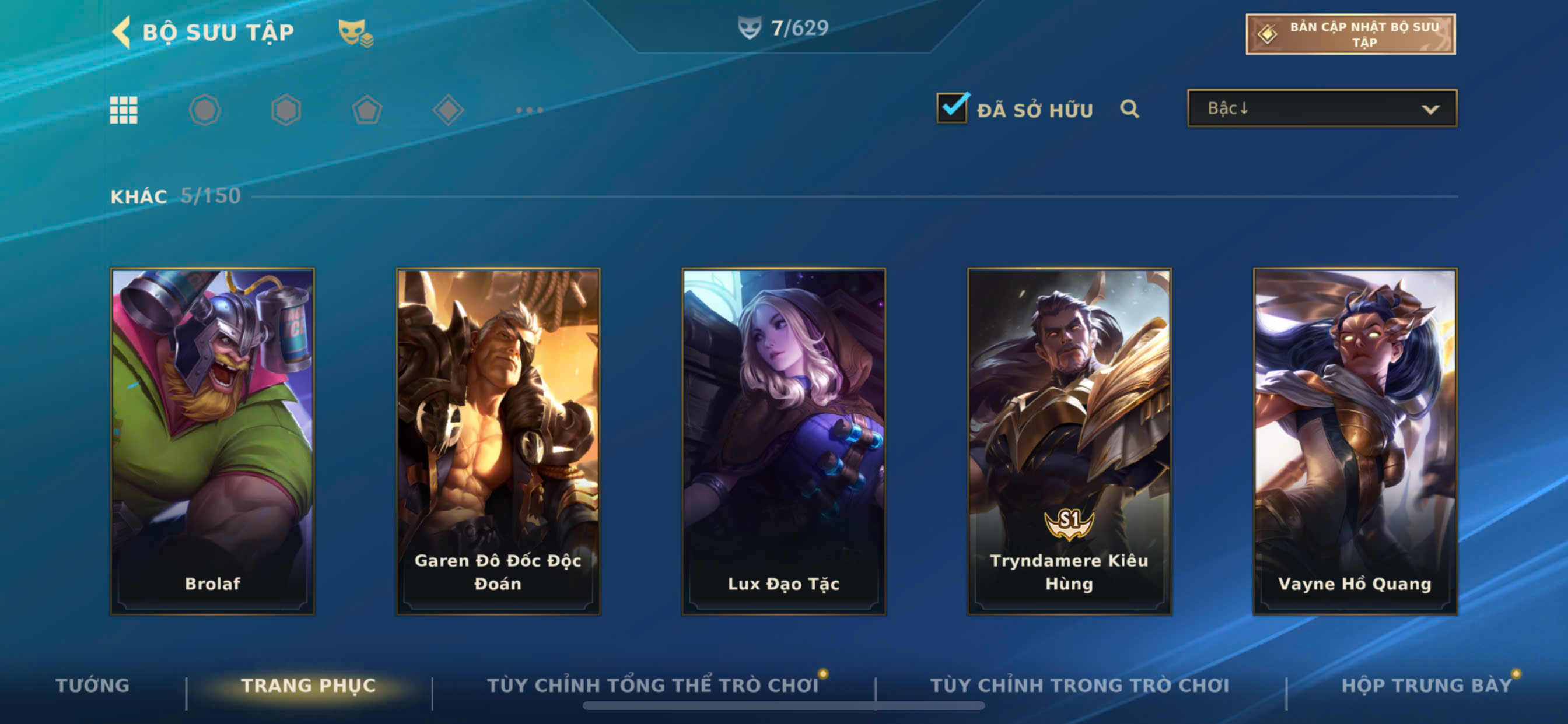
Task: Select the circle rarity filter icon
Action: pos(205,110)
